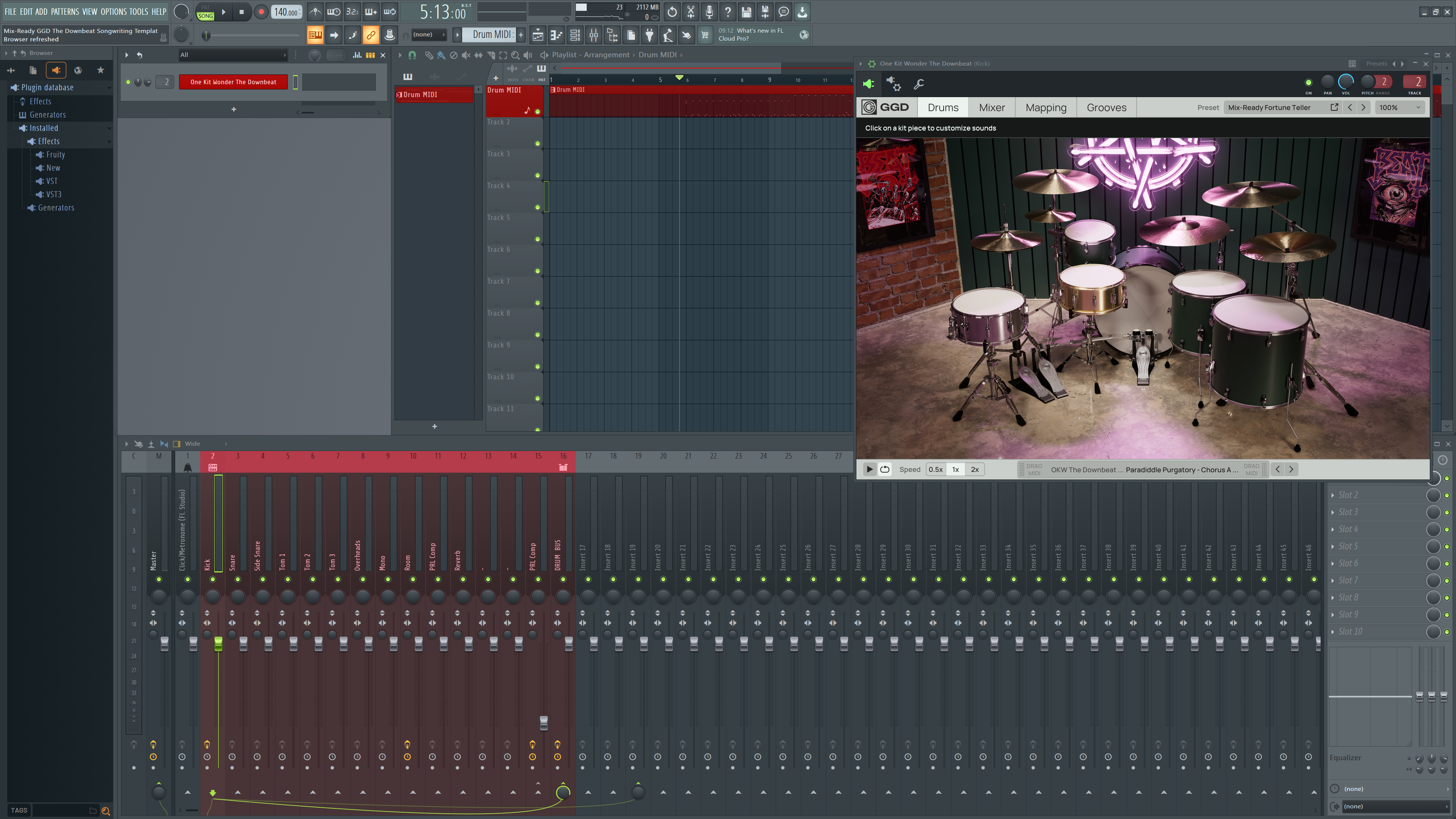Open the GGD plugin wrench settings icon
This screenshot has height=819, width=1456.
[x=919, y=84]
